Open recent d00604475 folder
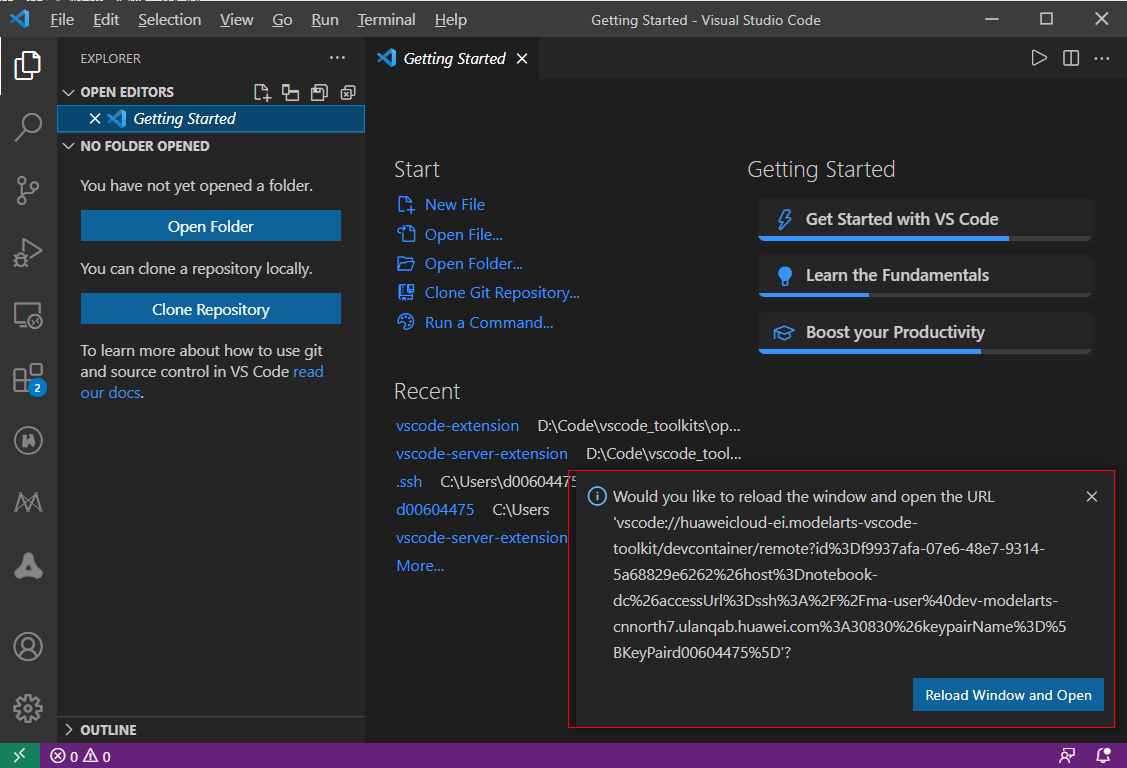Image resolution: width=1127 pixels, height=768 pixels. pyautogui.click(x=435, y=509)
